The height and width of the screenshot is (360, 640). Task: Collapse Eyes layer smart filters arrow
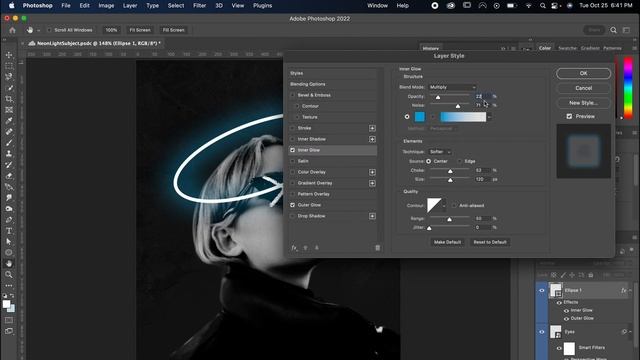point(631,332)
